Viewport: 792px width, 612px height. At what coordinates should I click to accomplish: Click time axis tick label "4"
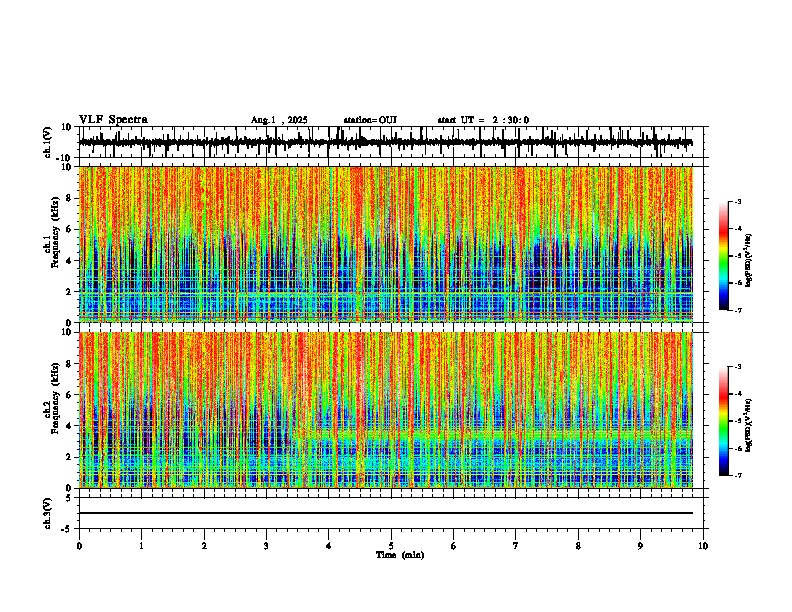(x=329, y=546)
